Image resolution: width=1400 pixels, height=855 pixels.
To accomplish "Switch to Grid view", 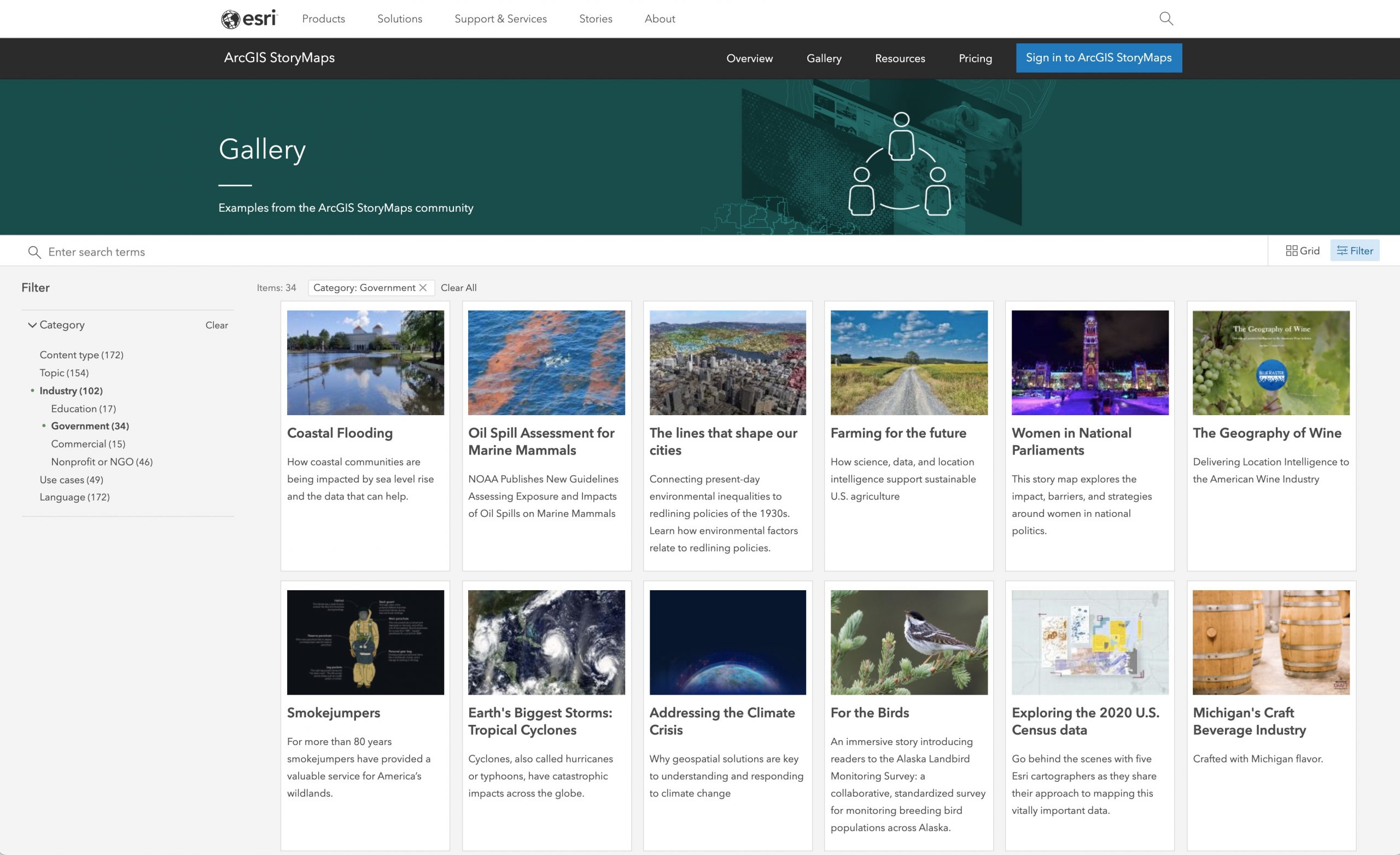I will pyautogui.click(x=1302, y=251).
